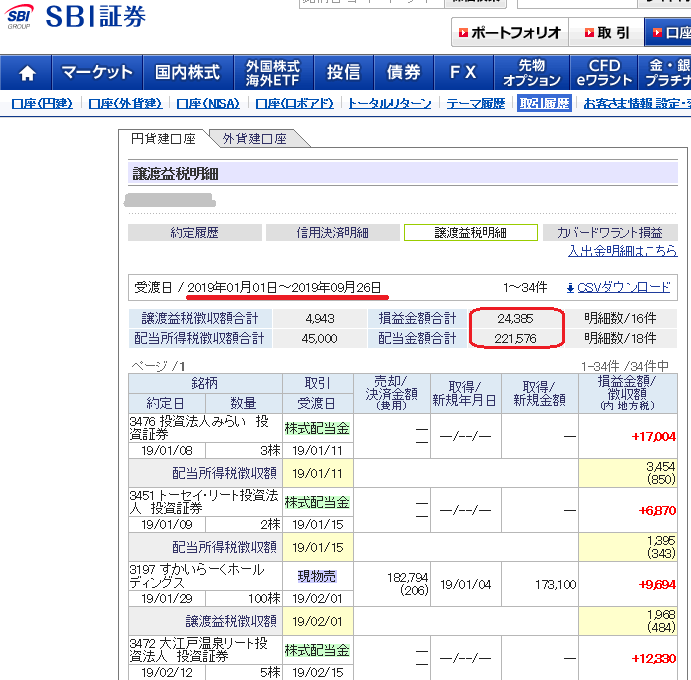691x680 pixels.
Task: Click the SBI証券 logo
Action: point(75,16)
